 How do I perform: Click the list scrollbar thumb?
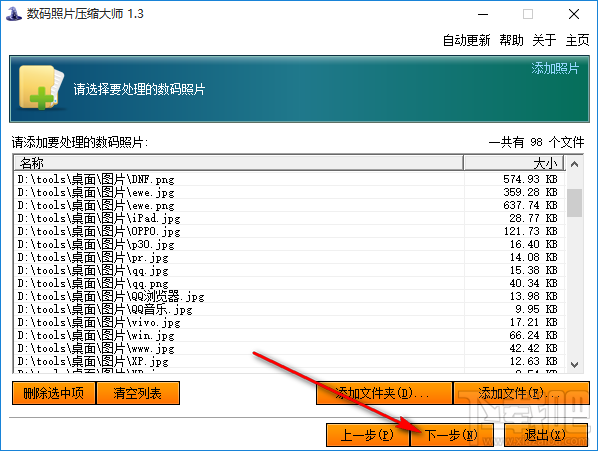[574, 203]
